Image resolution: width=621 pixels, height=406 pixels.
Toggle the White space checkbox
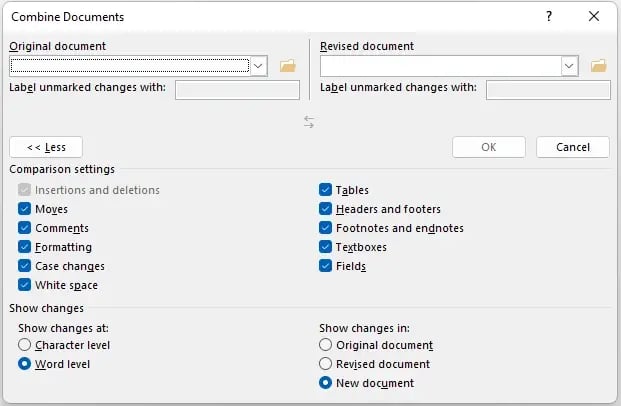[24, 285]
